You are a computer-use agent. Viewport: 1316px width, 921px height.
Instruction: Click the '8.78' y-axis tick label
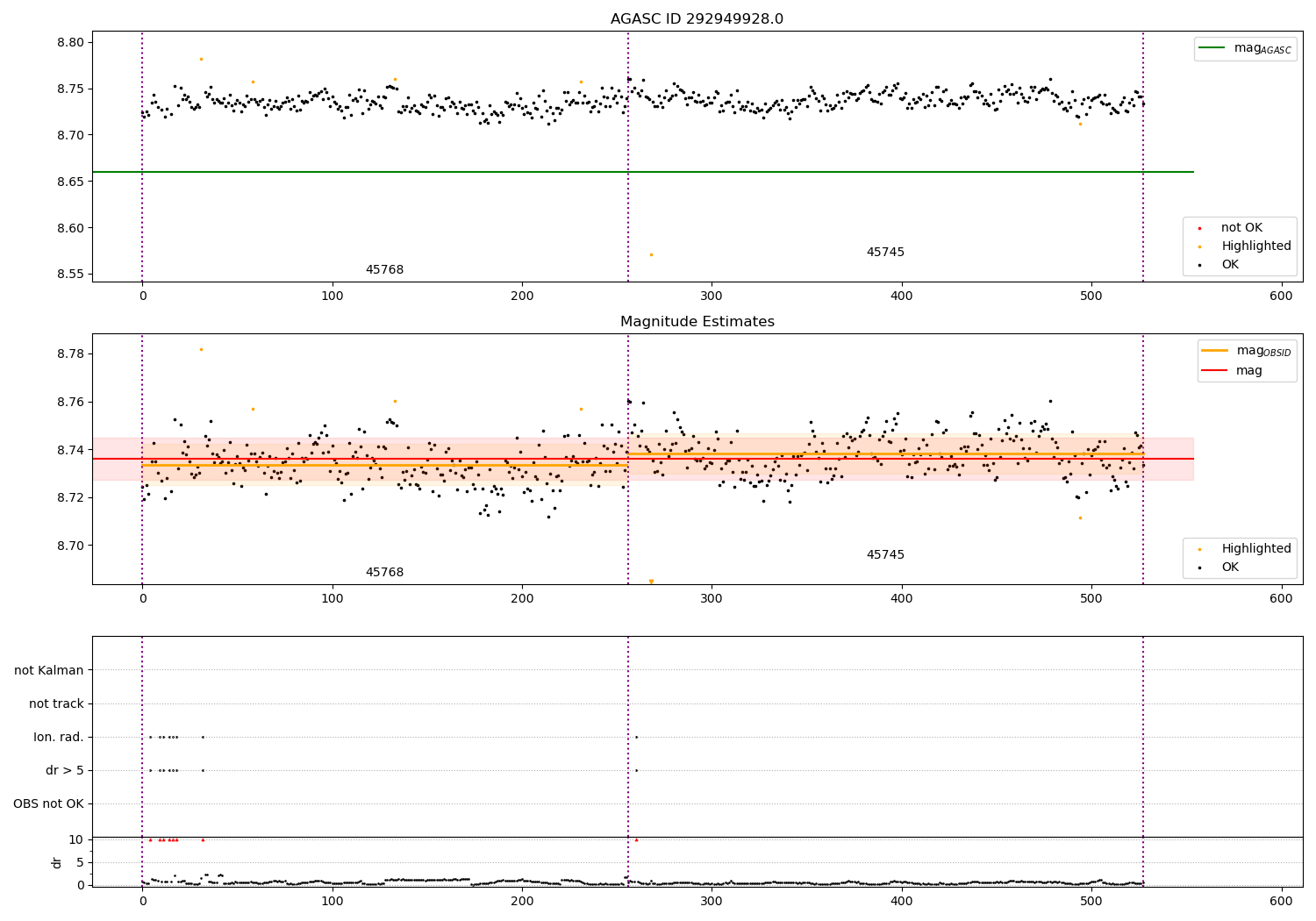[x=70, y=353]
